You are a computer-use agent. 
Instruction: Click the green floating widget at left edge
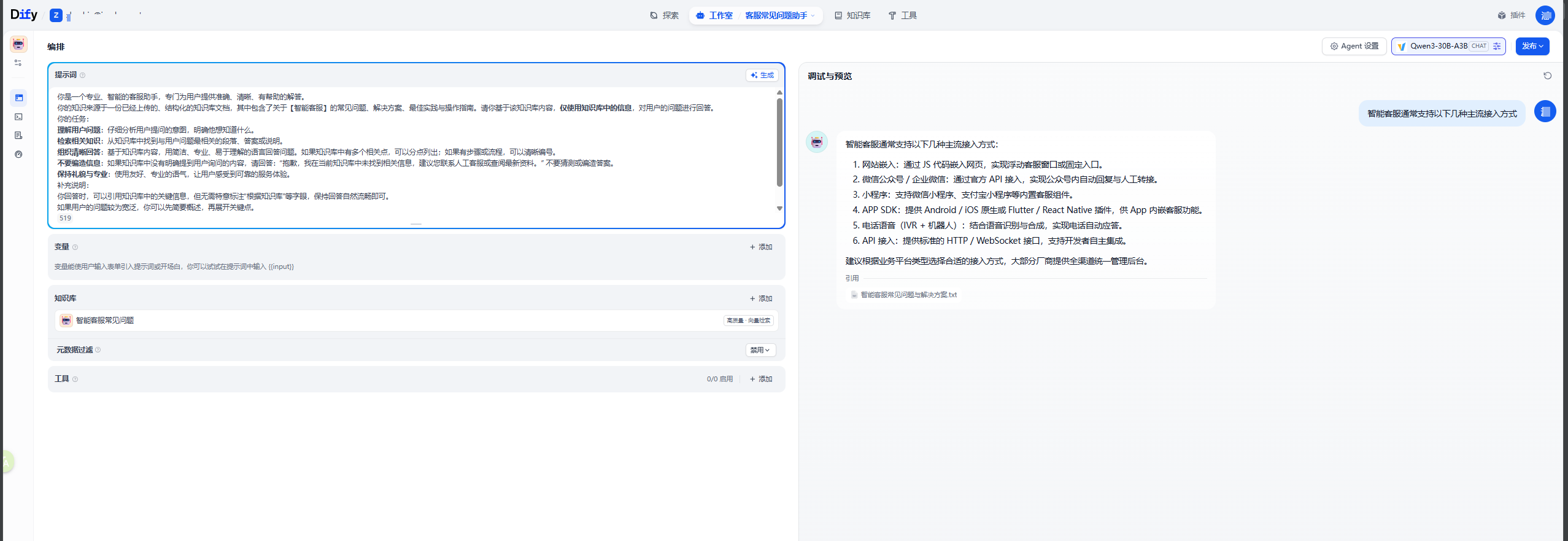[6, 462]
